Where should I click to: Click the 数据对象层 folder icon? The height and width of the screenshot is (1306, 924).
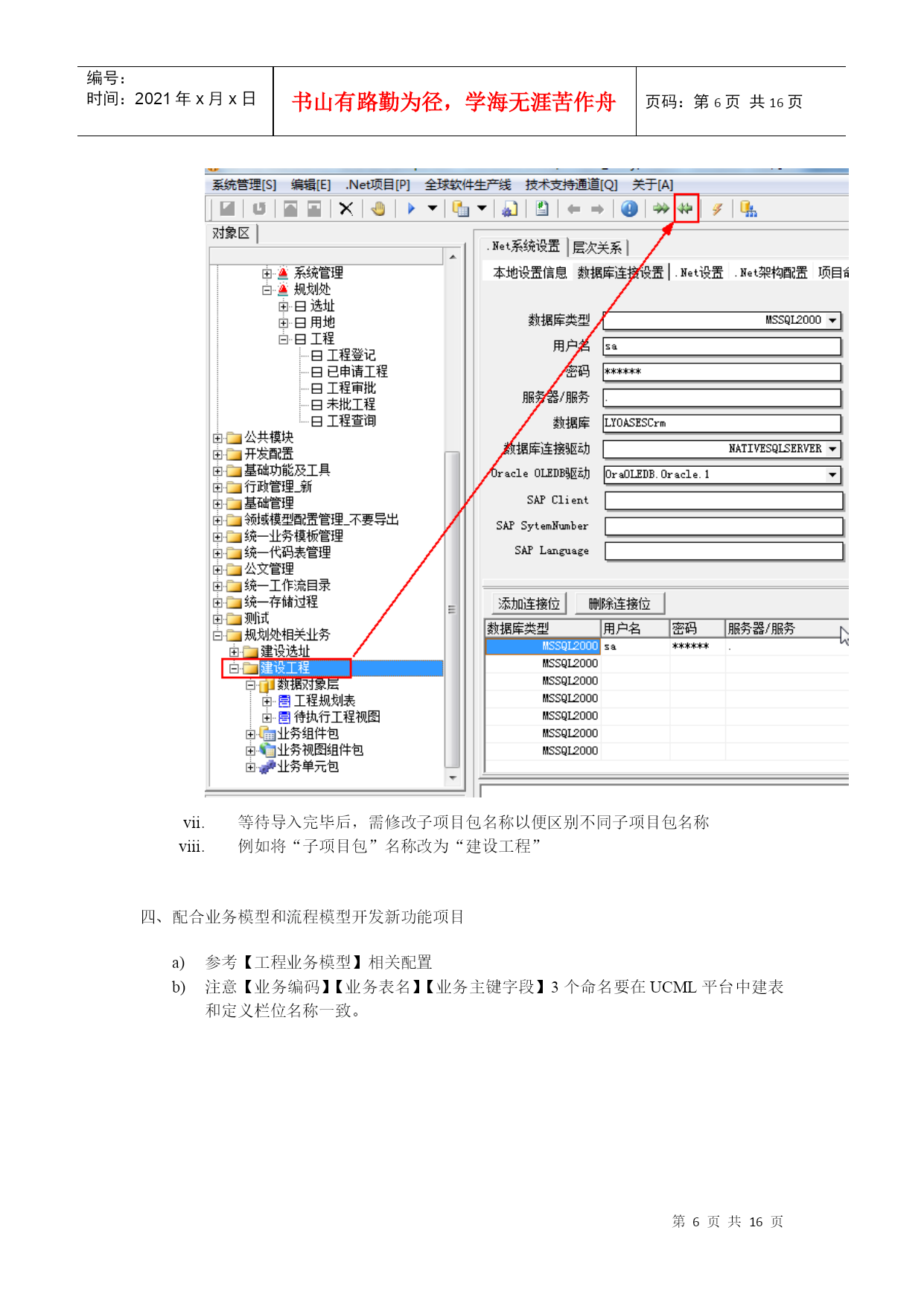coord(267,685)
